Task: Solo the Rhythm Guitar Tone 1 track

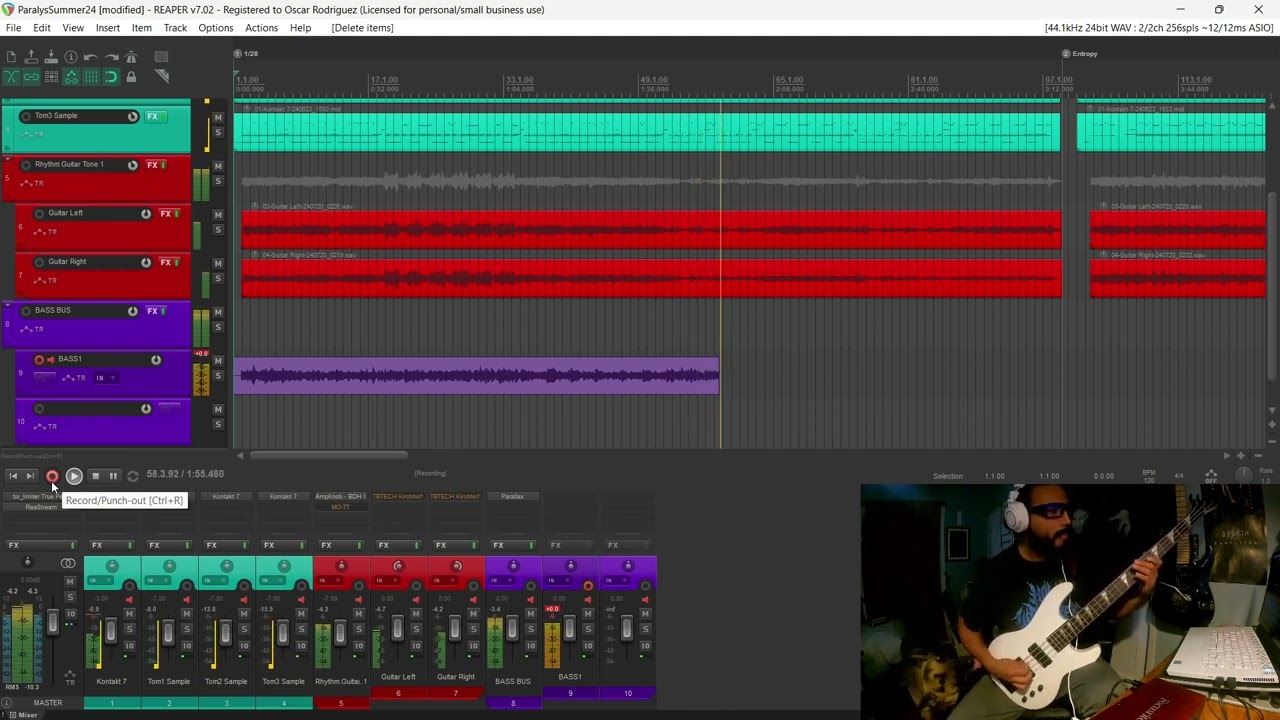Action: click(217, 181)
